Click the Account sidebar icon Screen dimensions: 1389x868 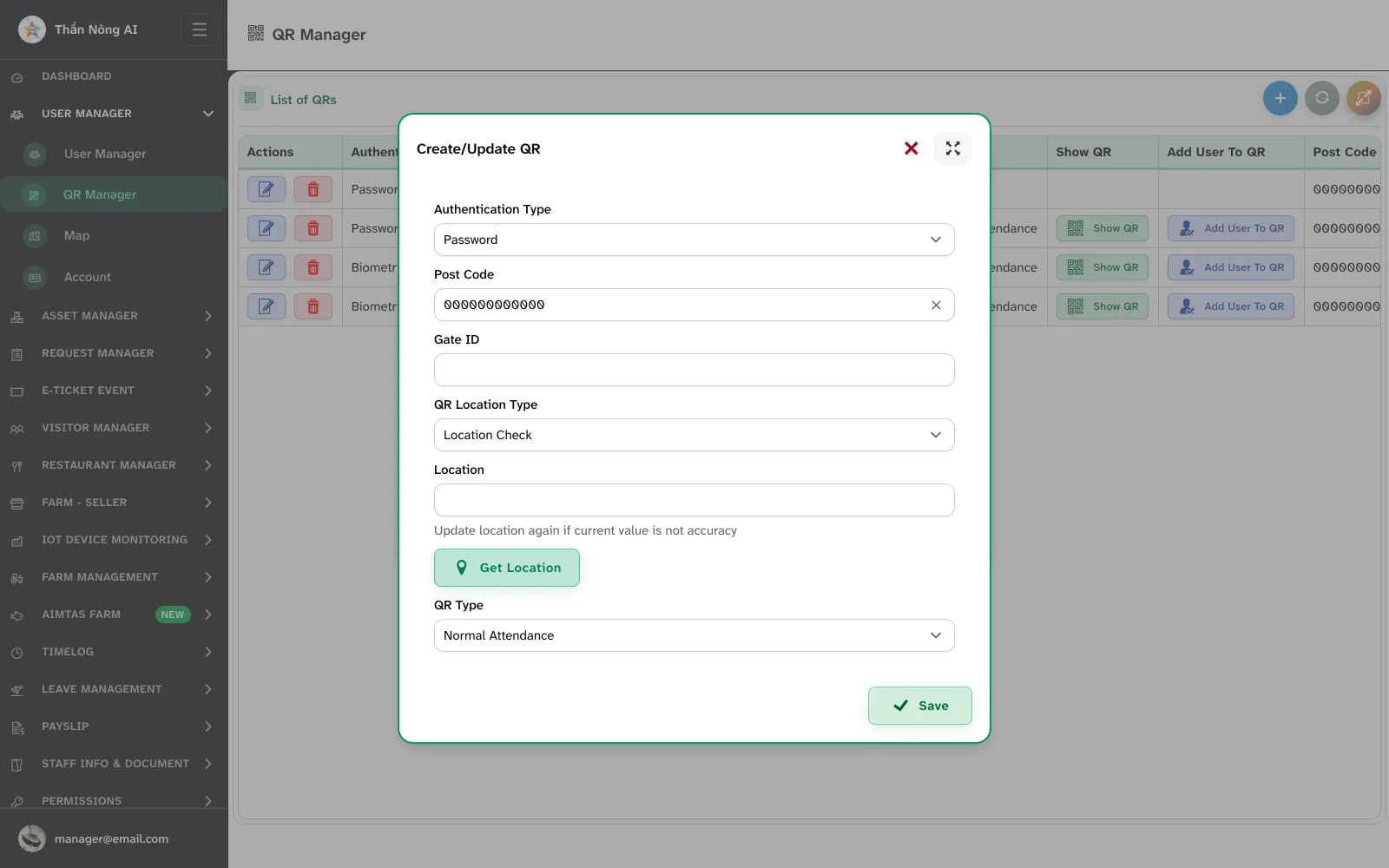35,278
